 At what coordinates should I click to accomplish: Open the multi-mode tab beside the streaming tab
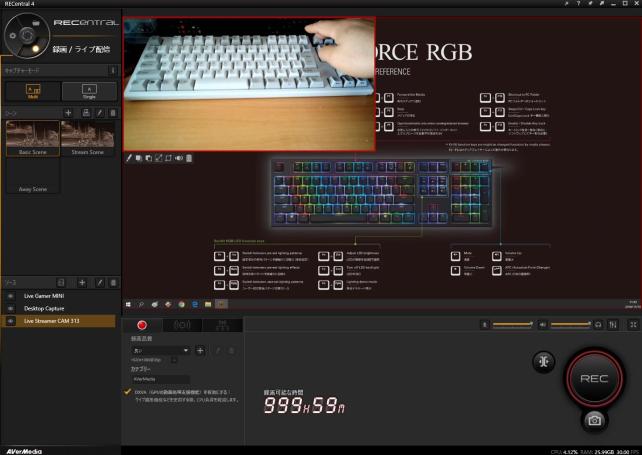point(223,325)
